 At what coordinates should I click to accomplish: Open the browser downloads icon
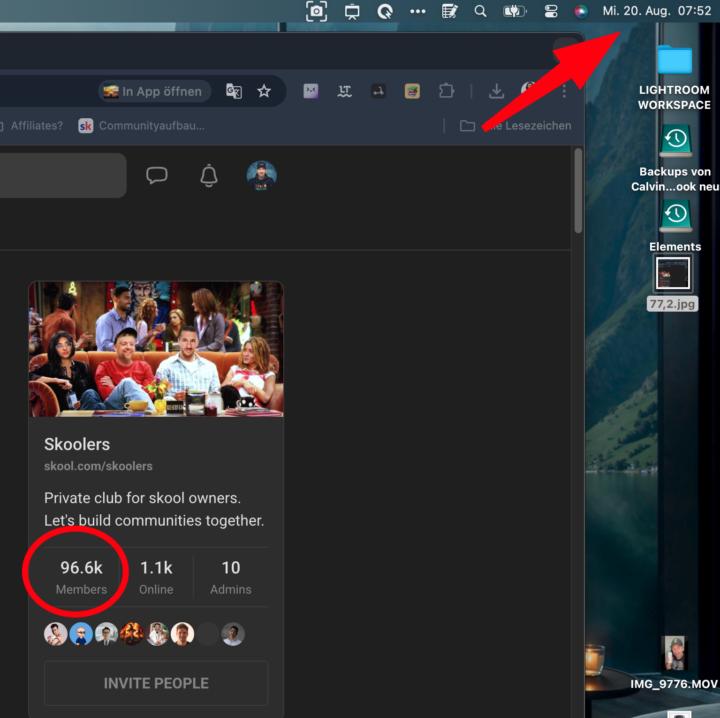(x=496, y=91)
